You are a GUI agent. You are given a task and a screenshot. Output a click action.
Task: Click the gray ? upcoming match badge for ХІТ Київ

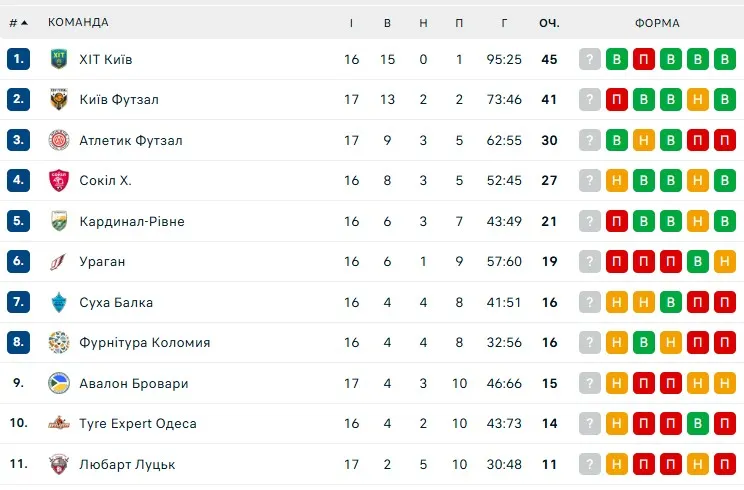pyautogui.click(x=591, y=59)
